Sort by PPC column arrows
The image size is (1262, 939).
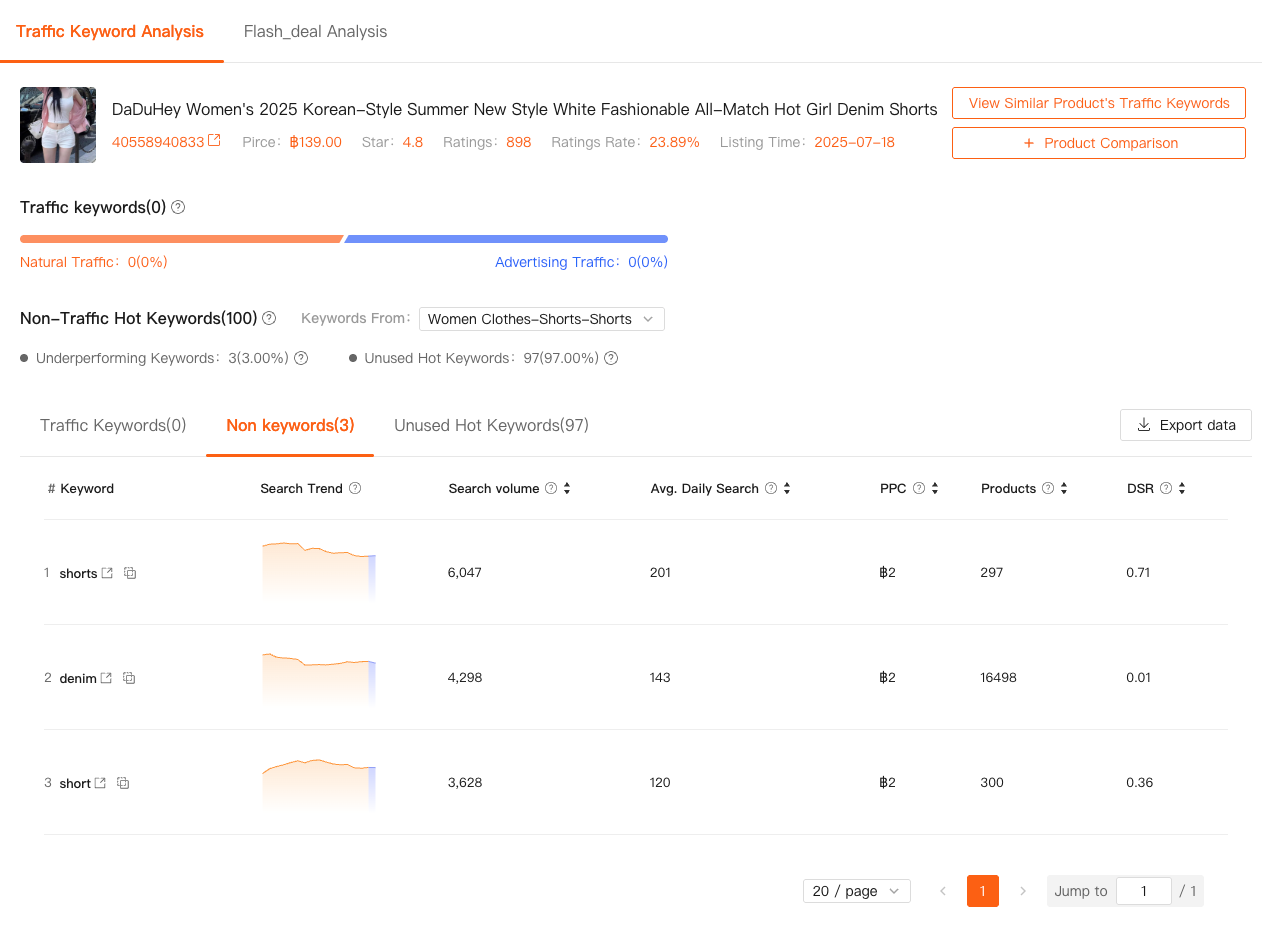click(x=935, y=488)
